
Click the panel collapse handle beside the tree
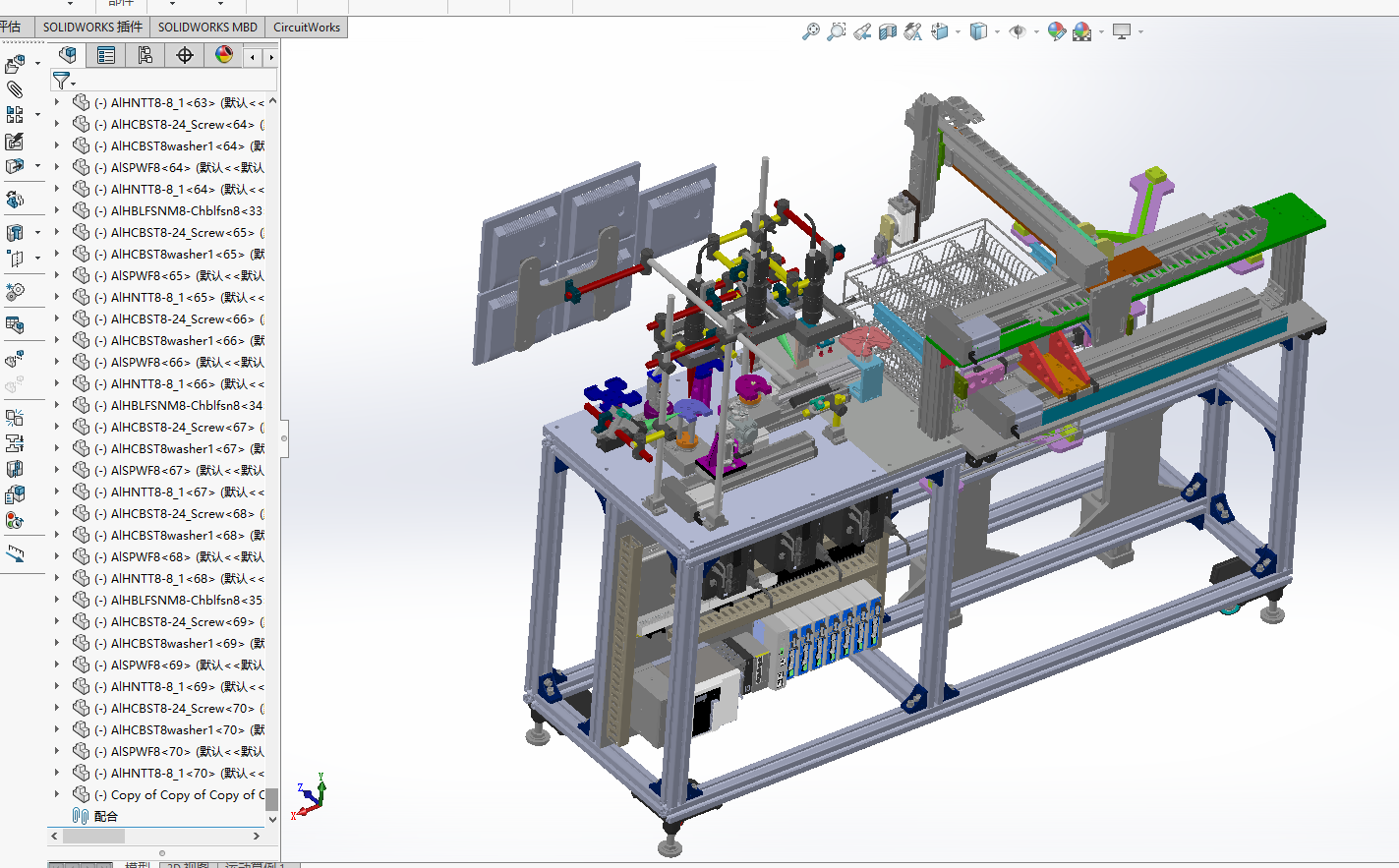(284, 438)
